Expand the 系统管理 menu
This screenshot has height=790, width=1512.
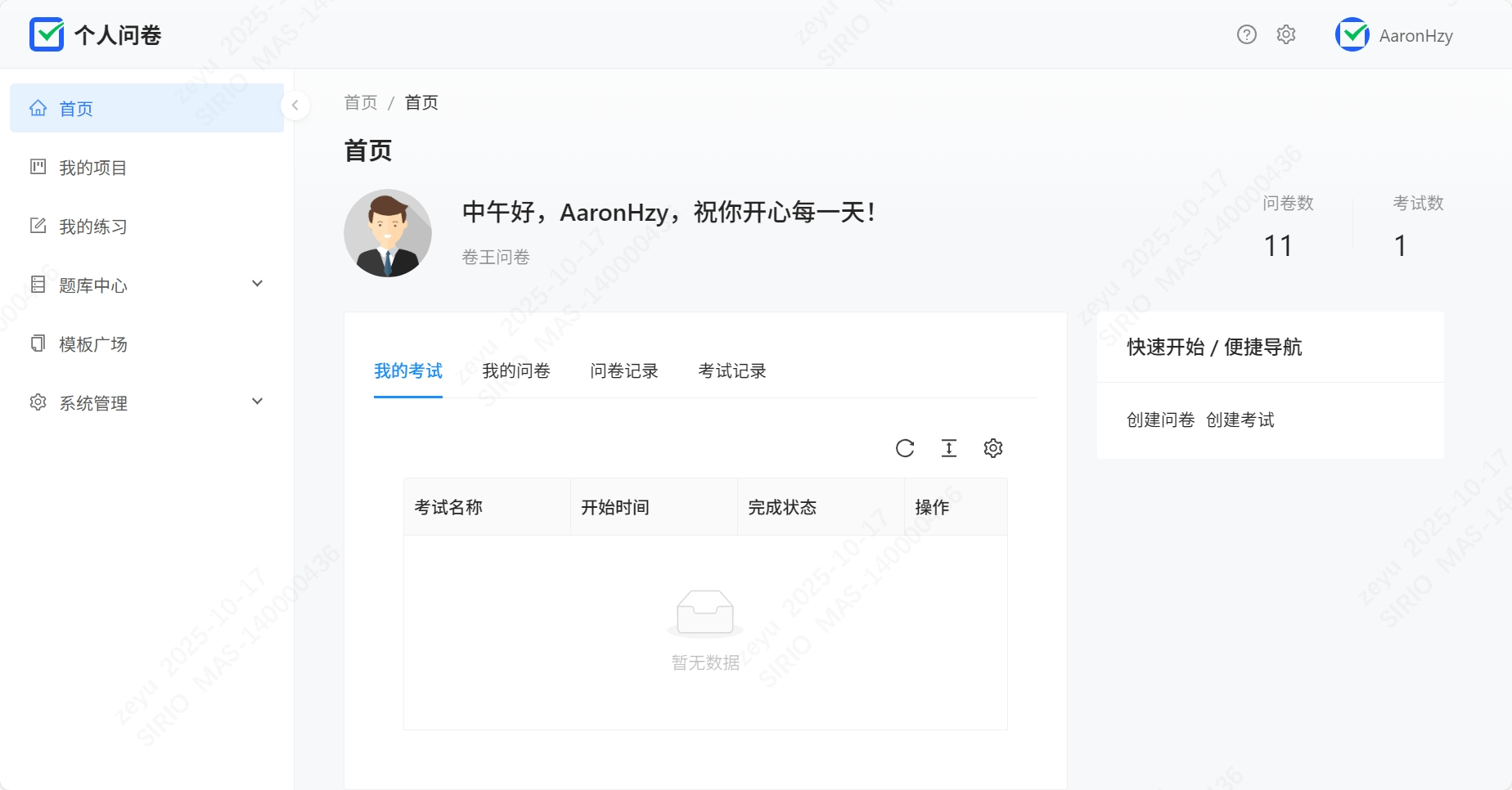pyautogui.click(x=92, y=402)
